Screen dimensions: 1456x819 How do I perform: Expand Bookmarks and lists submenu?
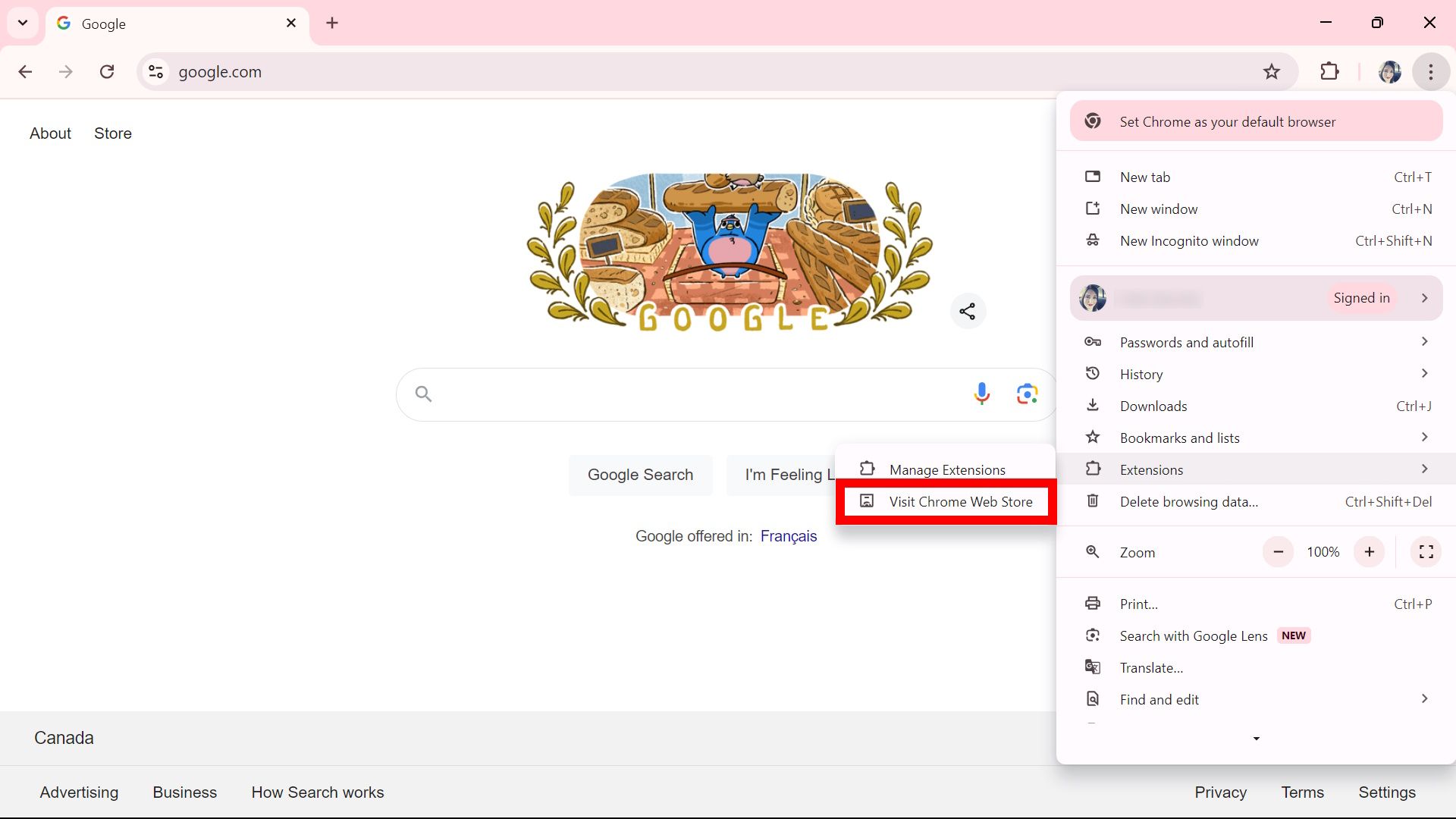click(1256, 438)
